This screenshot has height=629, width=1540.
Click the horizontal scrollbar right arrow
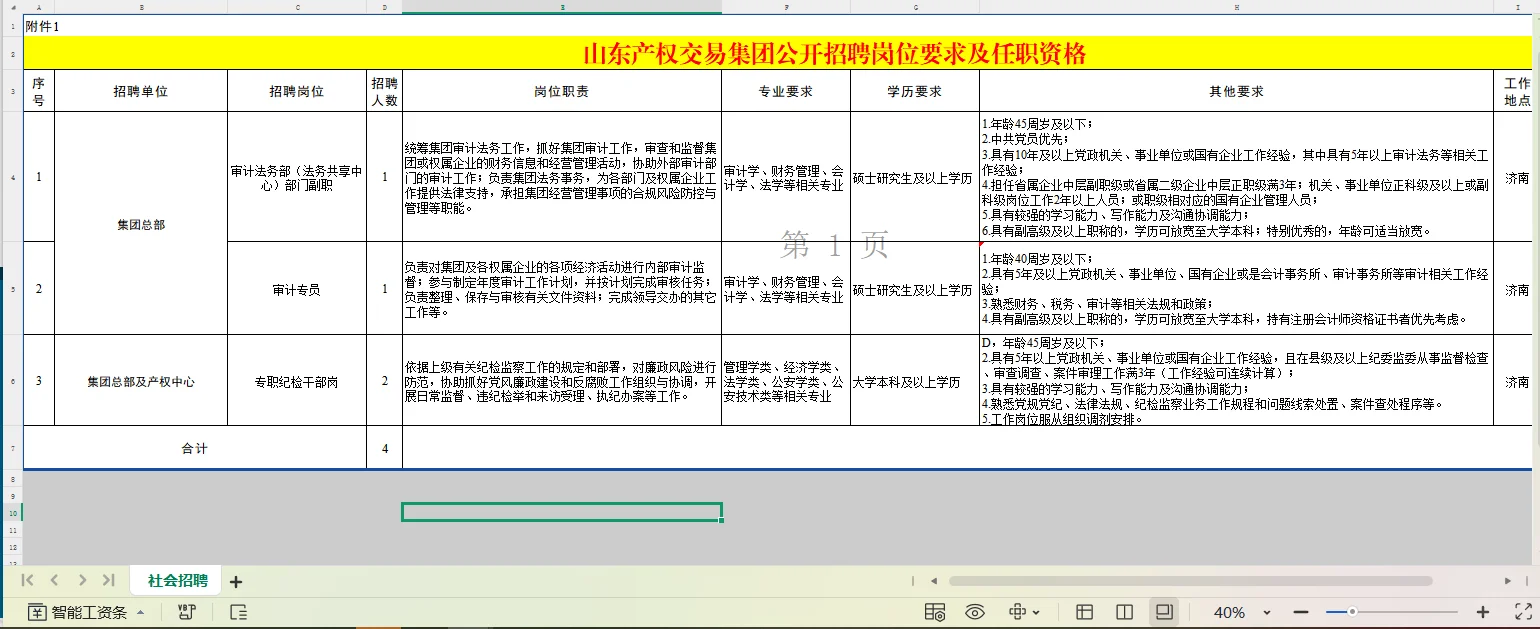1508,580
